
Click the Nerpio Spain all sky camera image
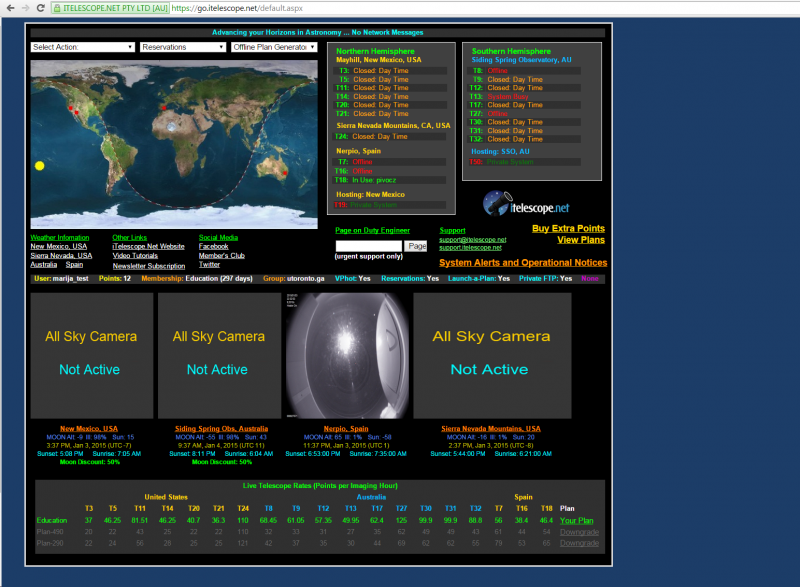pyautogui.click(x=347, y=355)
